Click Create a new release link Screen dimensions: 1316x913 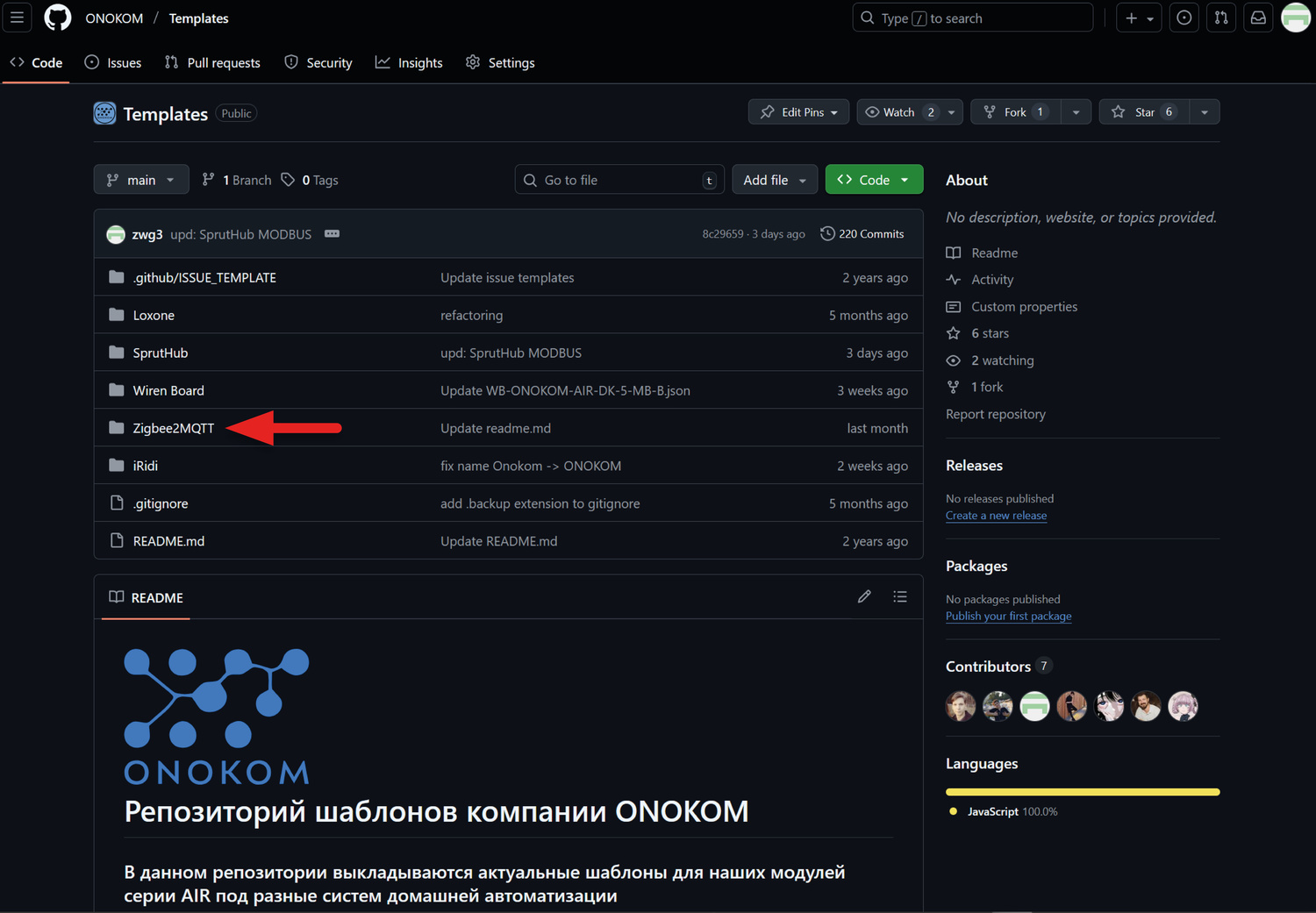click(996, 516)
